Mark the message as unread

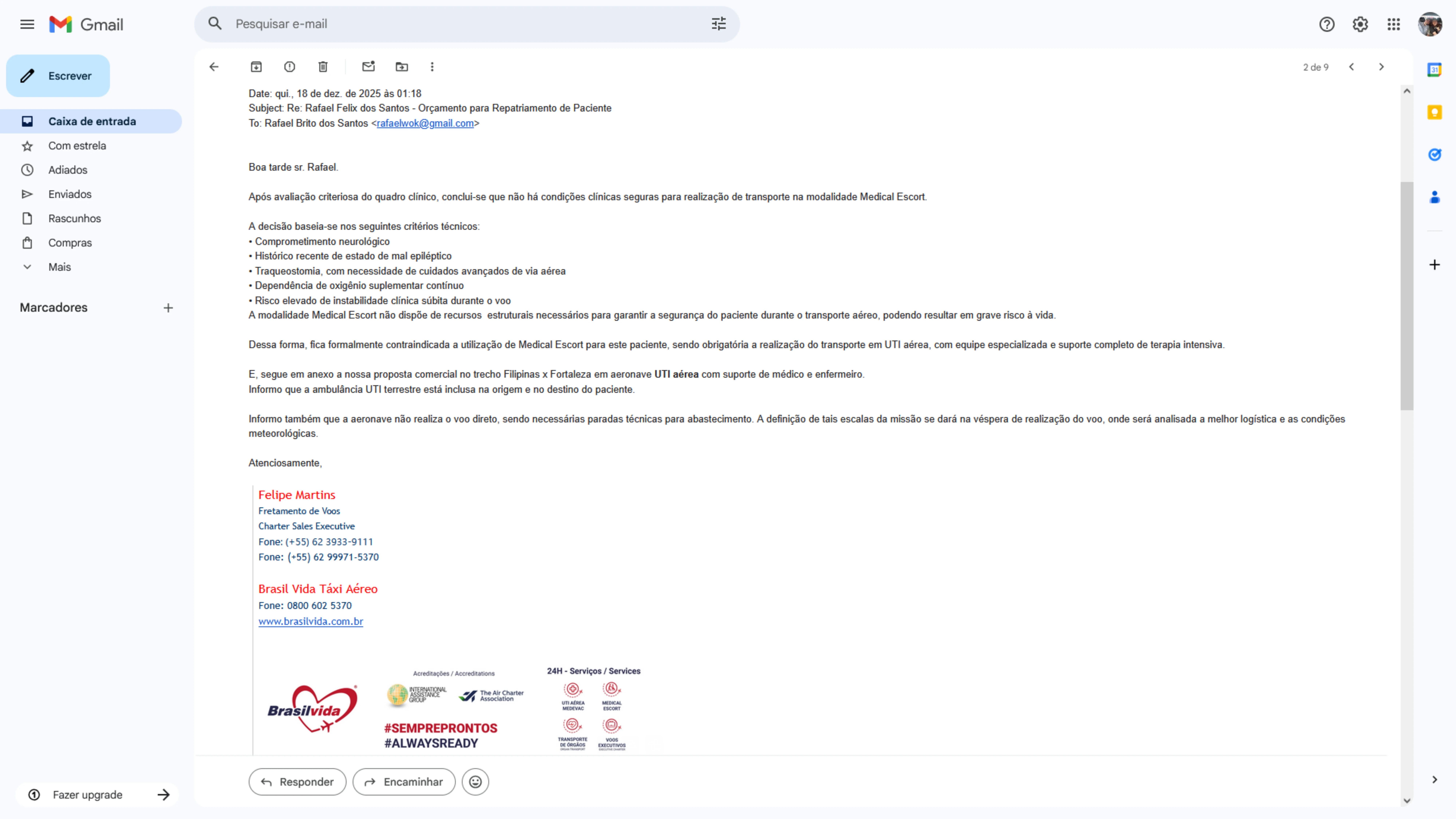[x=369, y=67]
